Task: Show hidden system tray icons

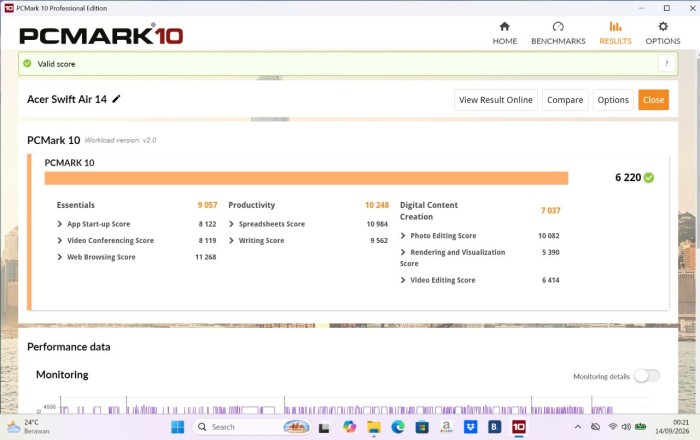Action: pos(578,427)
